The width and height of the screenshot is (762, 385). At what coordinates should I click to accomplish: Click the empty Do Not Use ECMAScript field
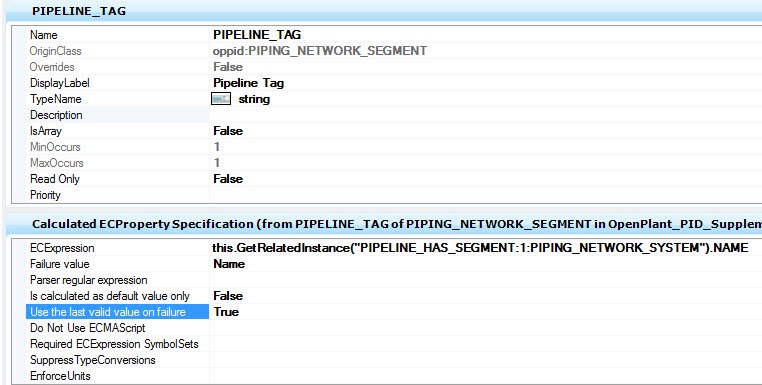coord(486,328)
